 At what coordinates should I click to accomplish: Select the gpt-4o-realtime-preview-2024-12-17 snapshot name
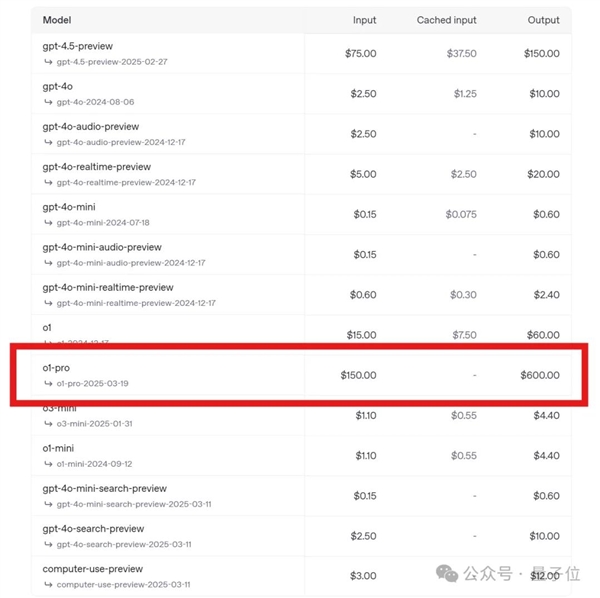(x=126, y=182)
